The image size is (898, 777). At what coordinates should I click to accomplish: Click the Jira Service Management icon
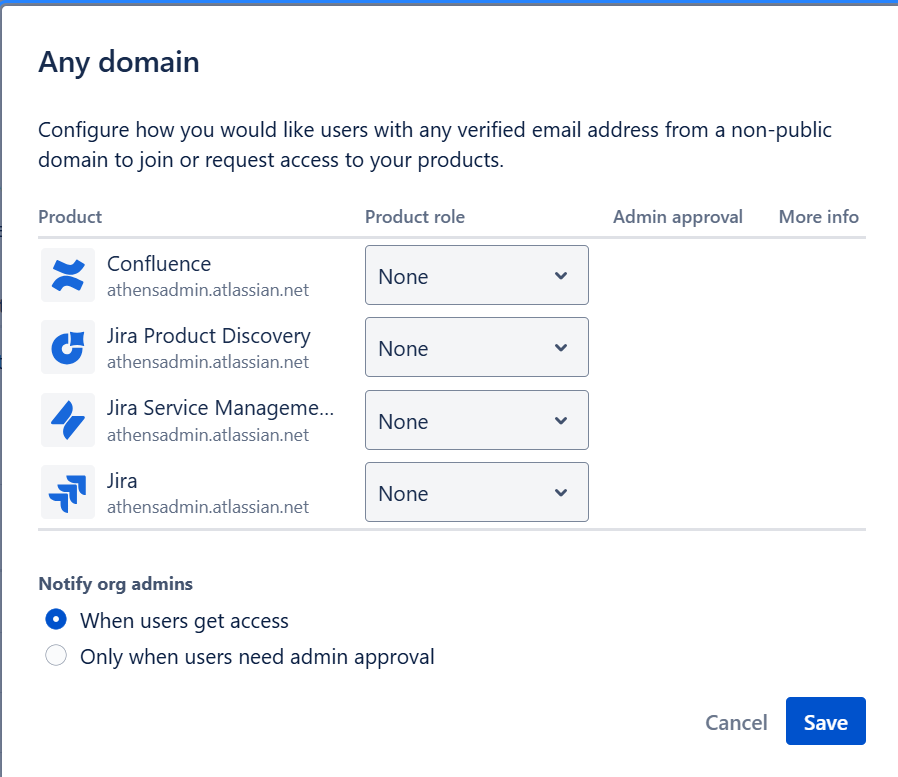[x=68, y=420]
